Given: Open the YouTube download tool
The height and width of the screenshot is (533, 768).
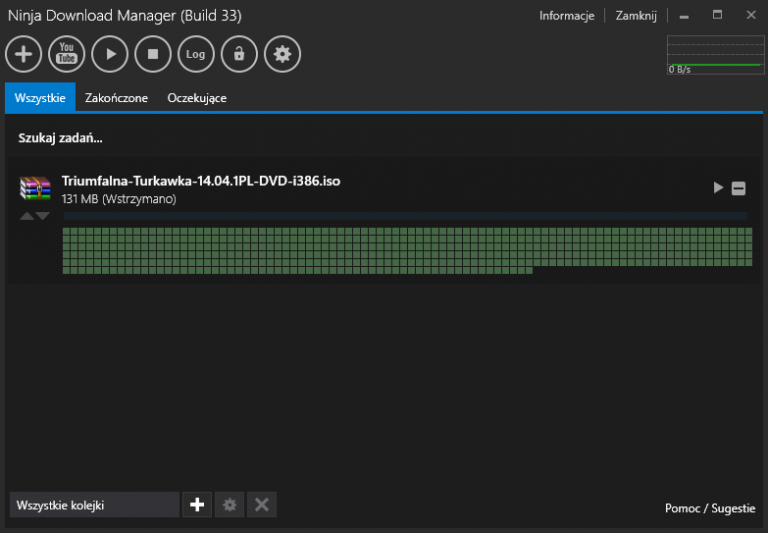Looking at the screenshot, I should [x=67, y=54].
